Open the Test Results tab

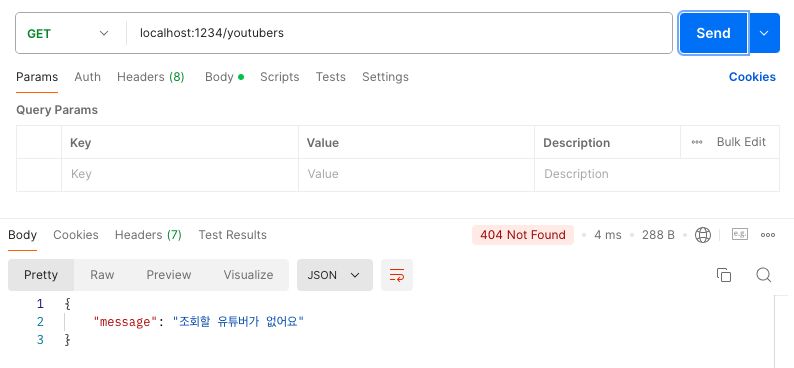tap(232, 235)
